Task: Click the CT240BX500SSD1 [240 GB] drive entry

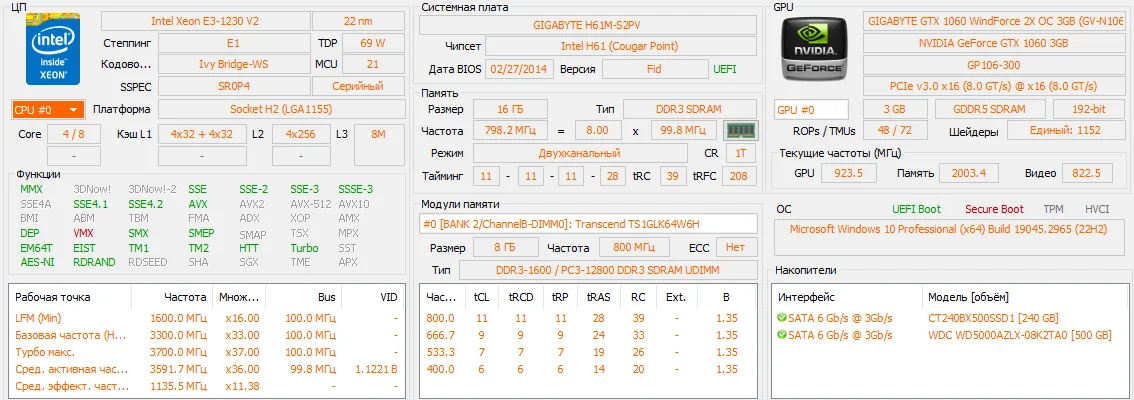Action: tap(993, 318)
